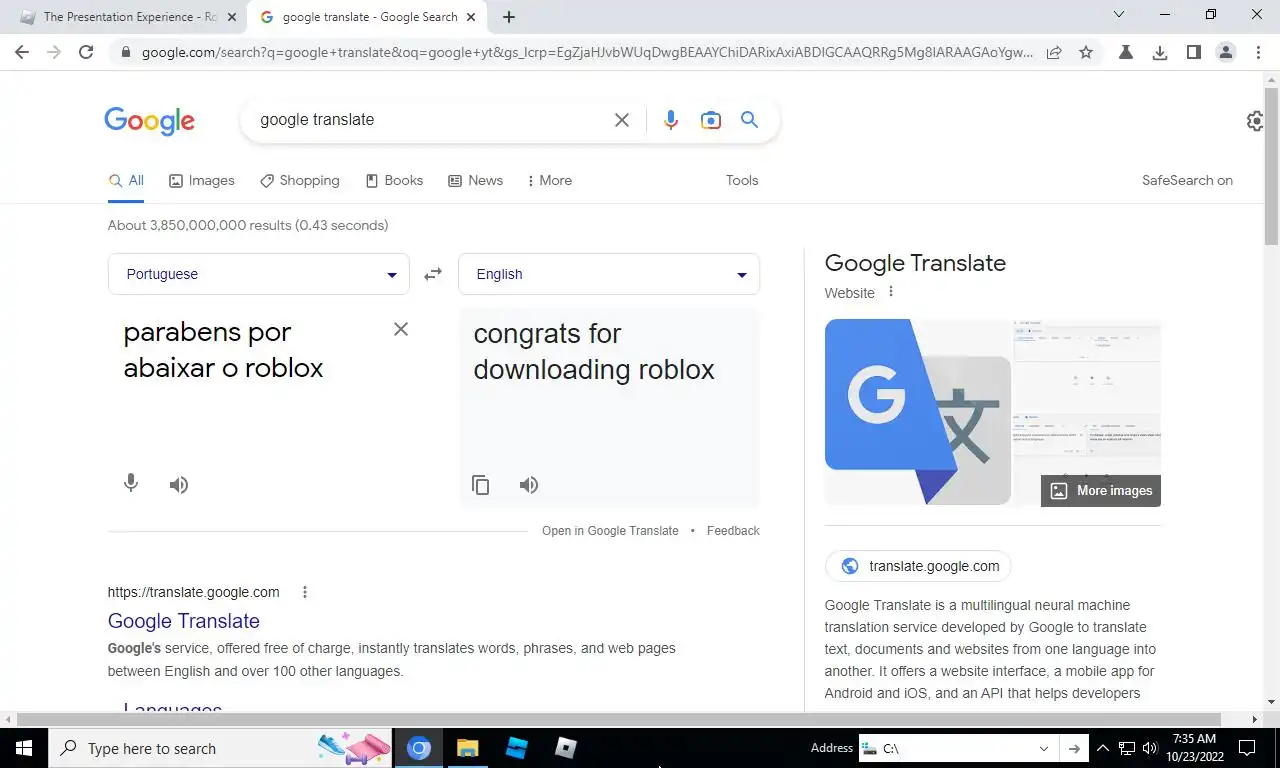The height and width of the screenshot is (768, 1280).
Task: View More images button
Action: 1101,491
